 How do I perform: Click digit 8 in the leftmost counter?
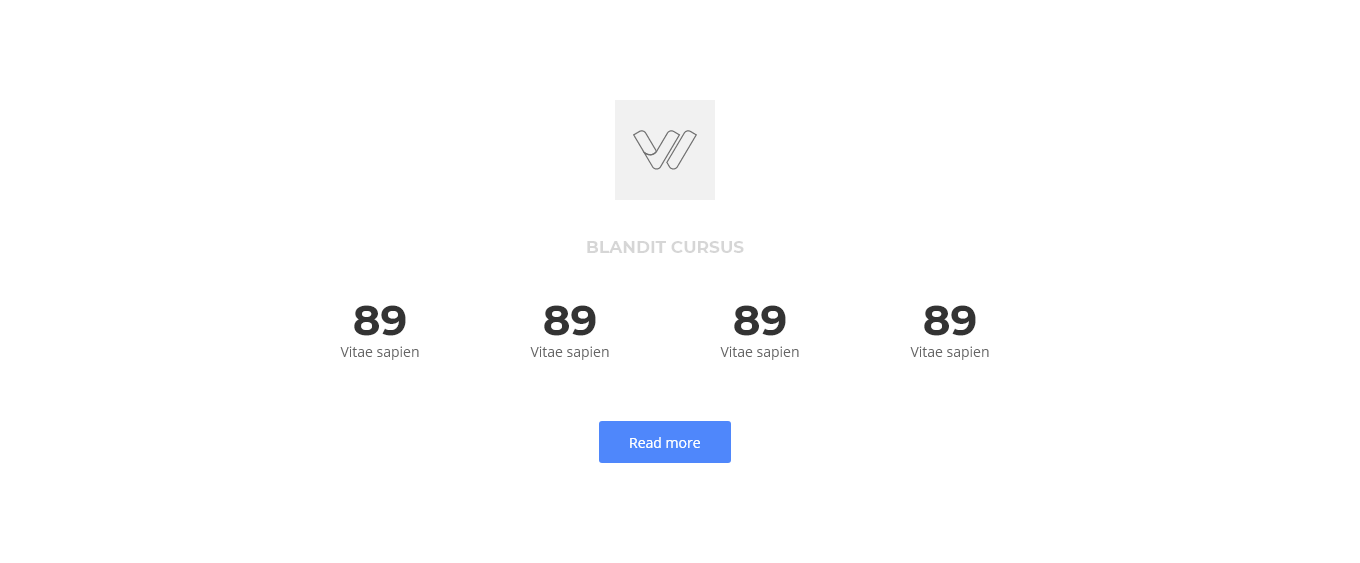pos(367,321)
